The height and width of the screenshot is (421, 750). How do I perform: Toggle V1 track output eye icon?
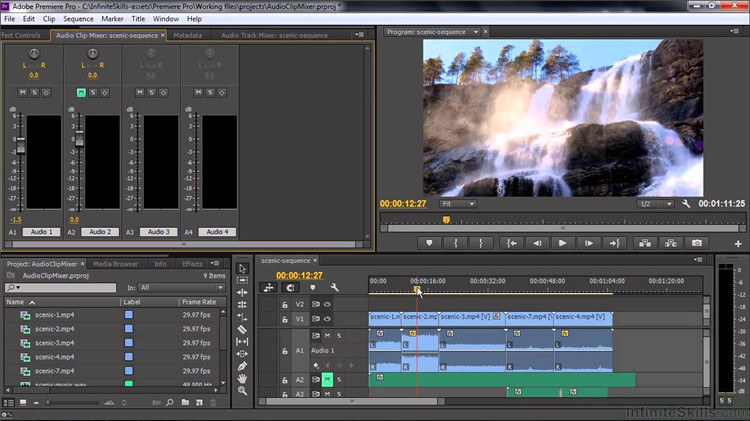click(x=327, y=319)
